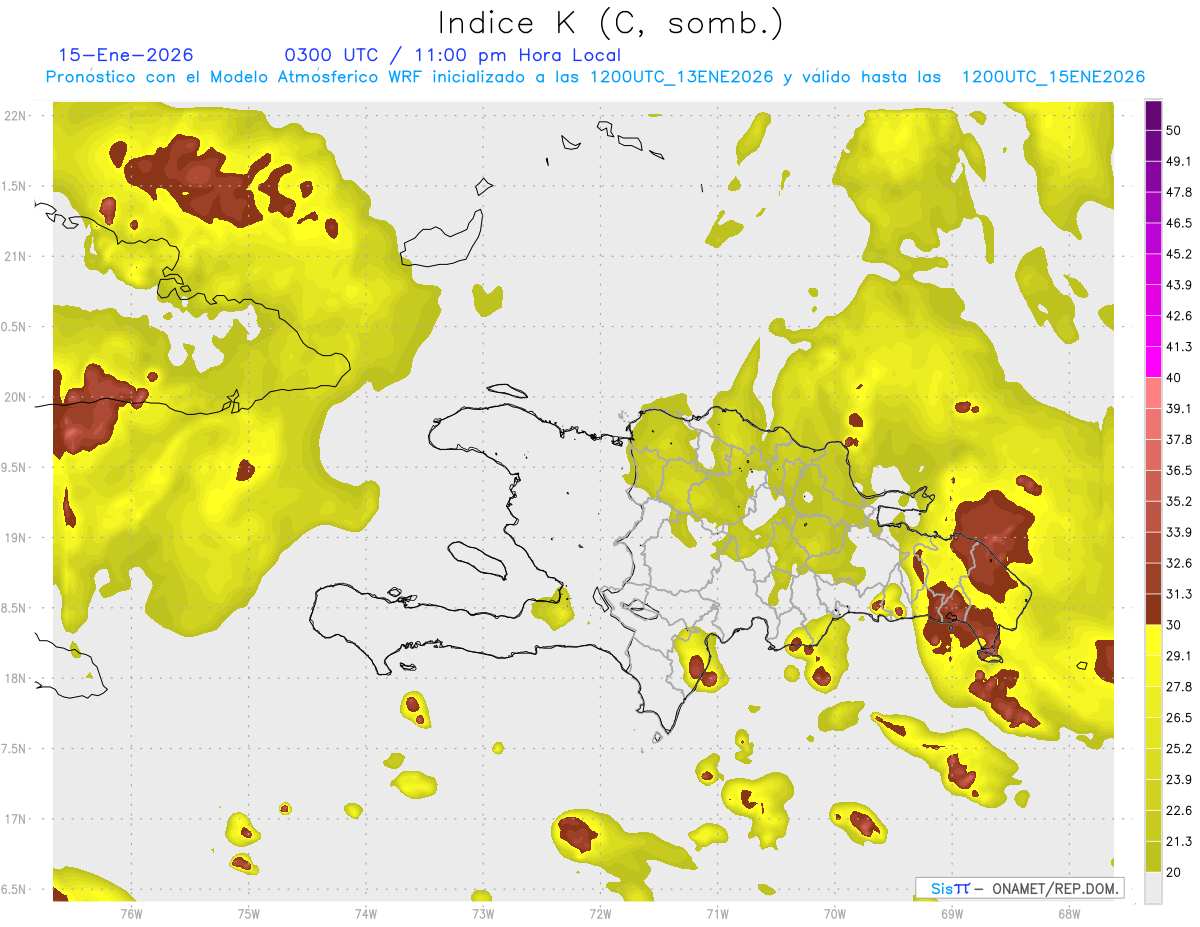1200x927 pixels.
Task: Select the time text "0300 UTC / 11:00 pm Hora Local"
Action: 453,55
